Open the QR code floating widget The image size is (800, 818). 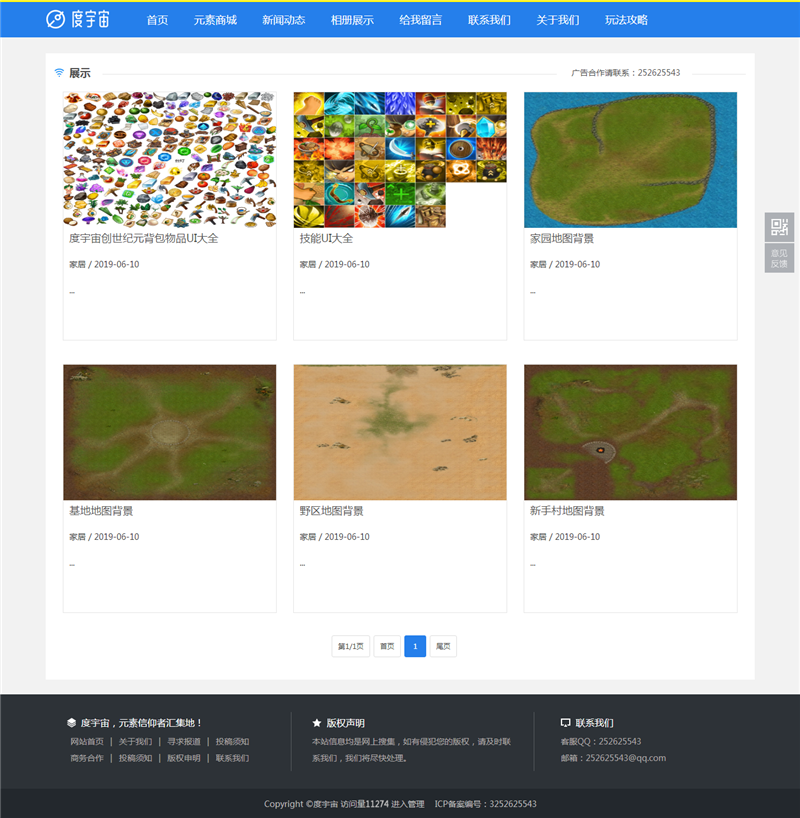click(x=779, y=227)
